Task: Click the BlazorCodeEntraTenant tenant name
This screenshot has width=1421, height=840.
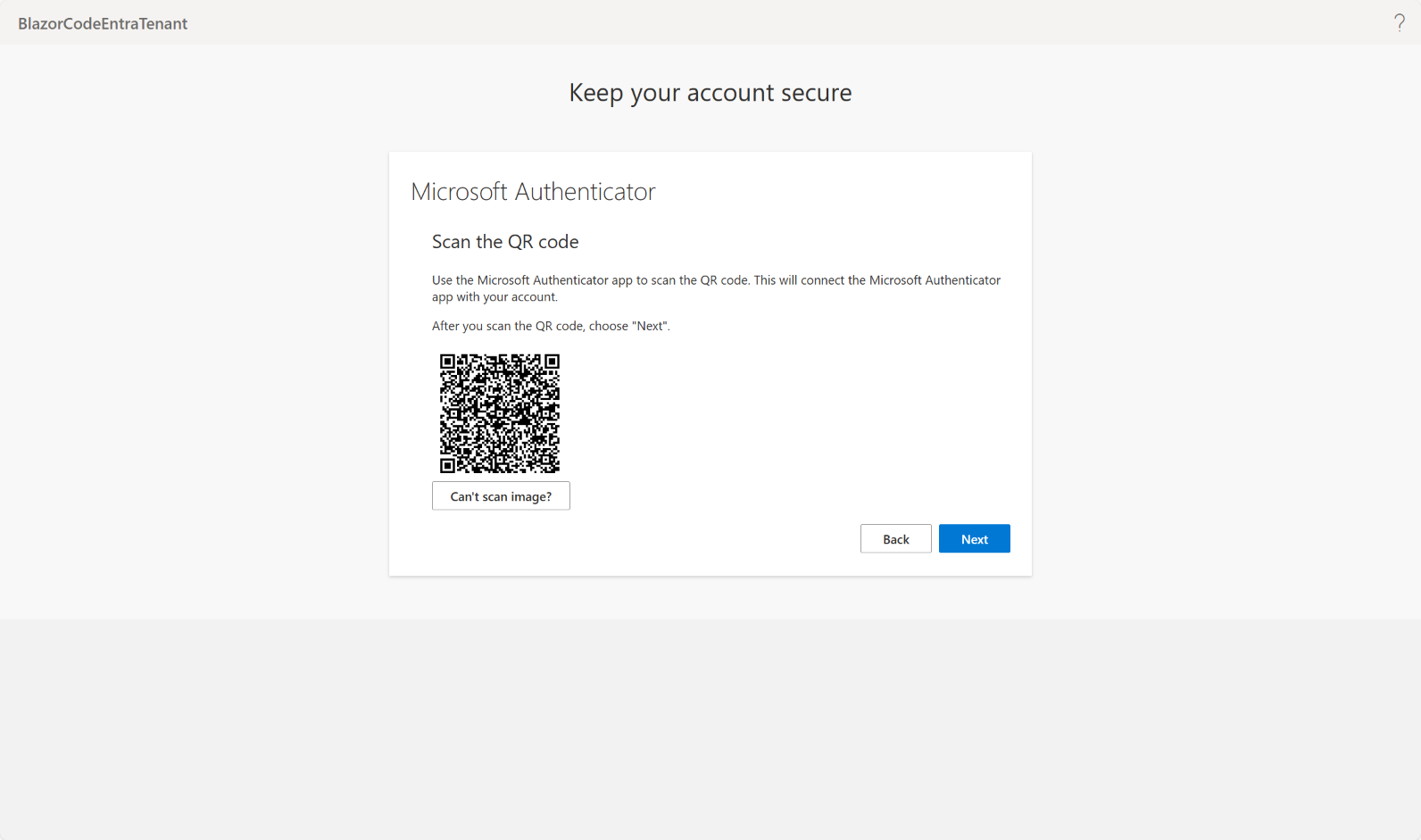Action: [103, 24]
